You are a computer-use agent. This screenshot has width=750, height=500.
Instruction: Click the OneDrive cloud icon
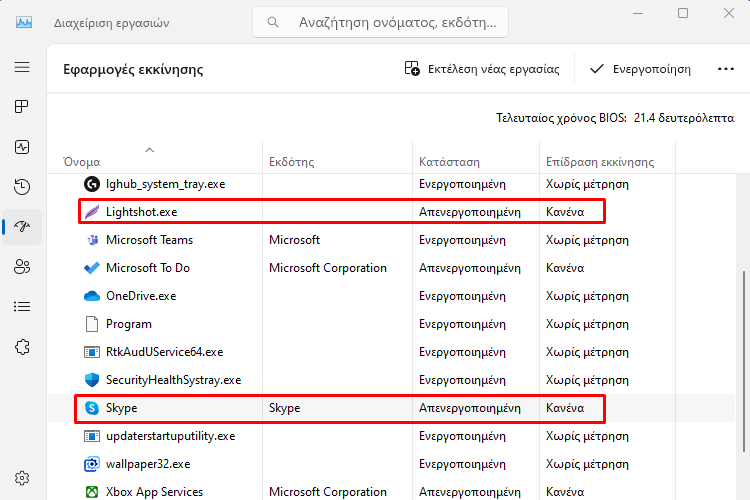92,296
